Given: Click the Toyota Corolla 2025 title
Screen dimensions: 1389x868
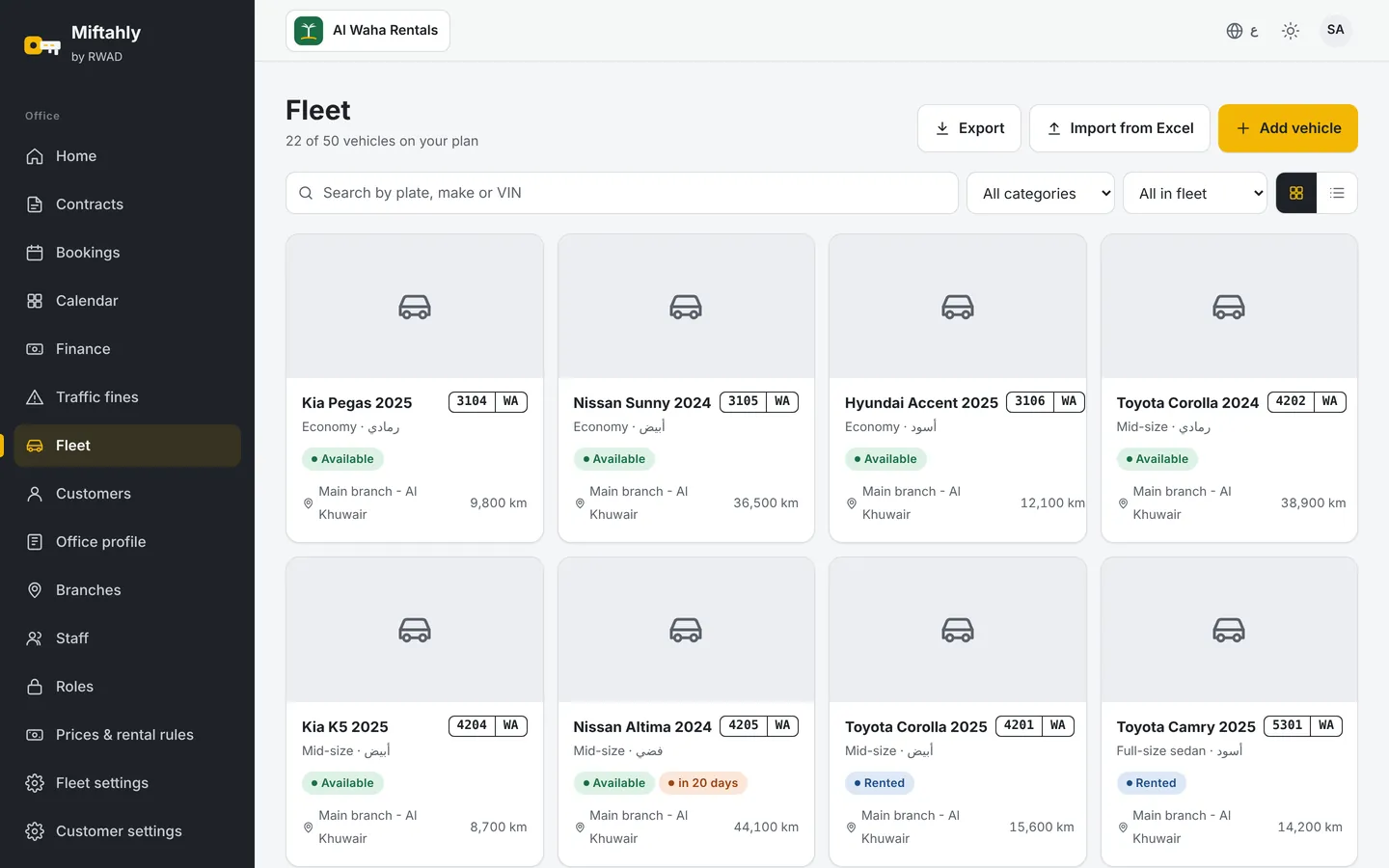Looking at the screenshot, I should (916, 727).
